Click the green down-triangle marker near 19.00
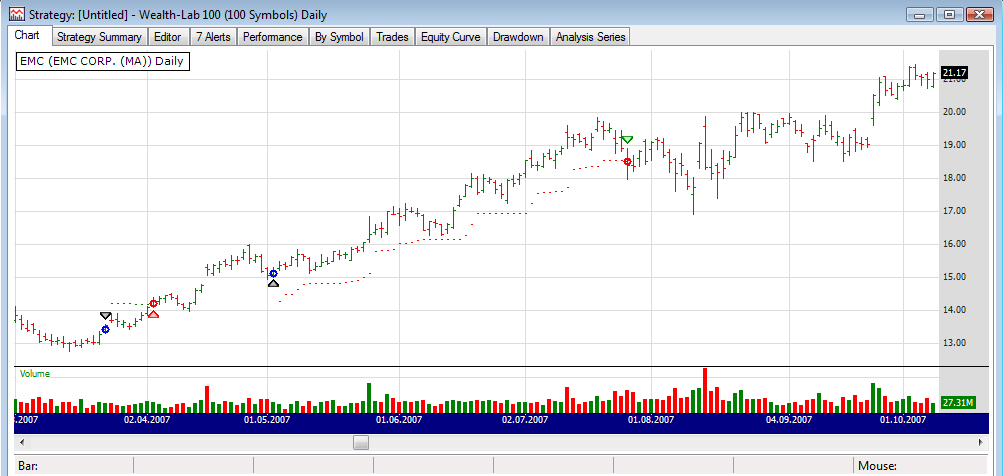 point(627,139)
